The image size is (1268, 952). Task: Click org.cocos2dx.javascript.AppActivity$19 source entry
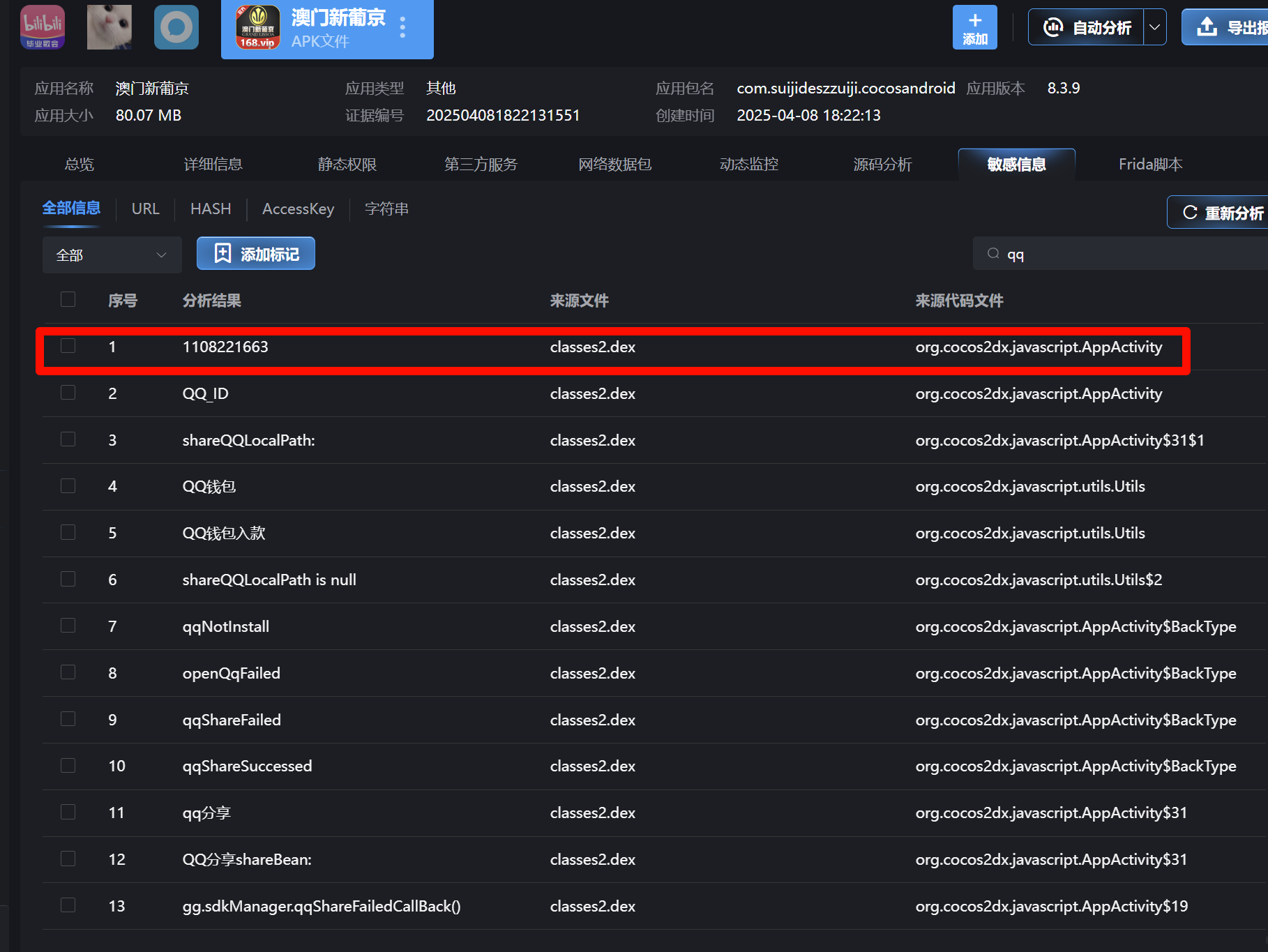click(x=1052, y=906)
